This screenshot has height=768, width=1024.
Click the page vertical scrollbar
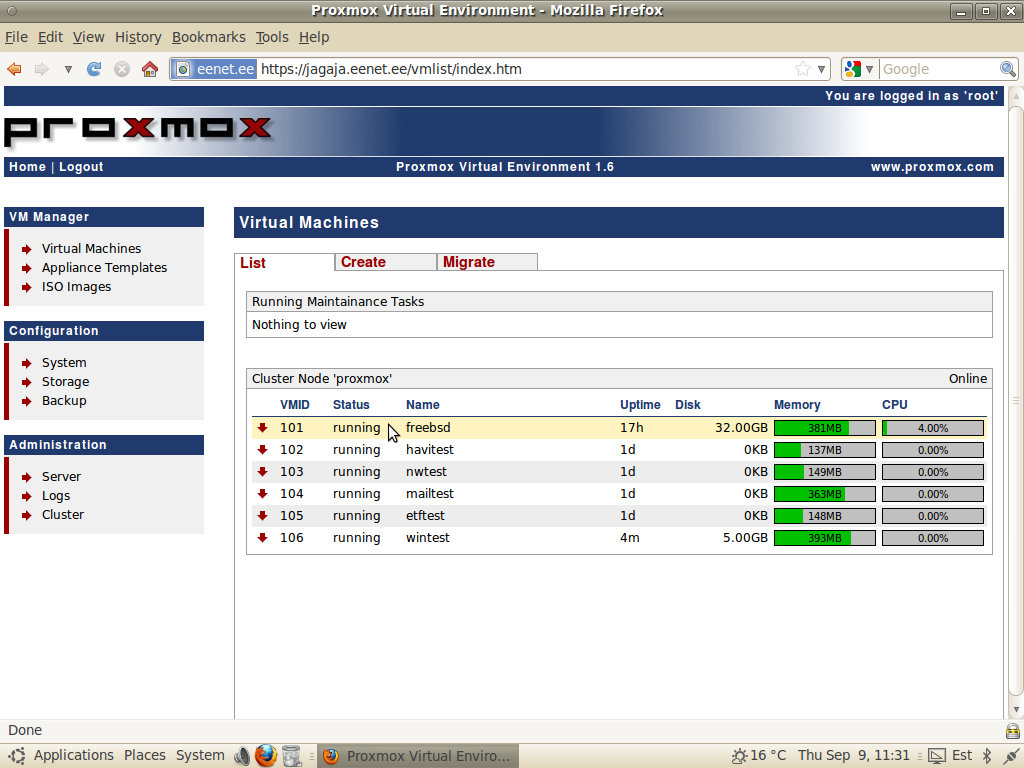(x=1015, y=402)
